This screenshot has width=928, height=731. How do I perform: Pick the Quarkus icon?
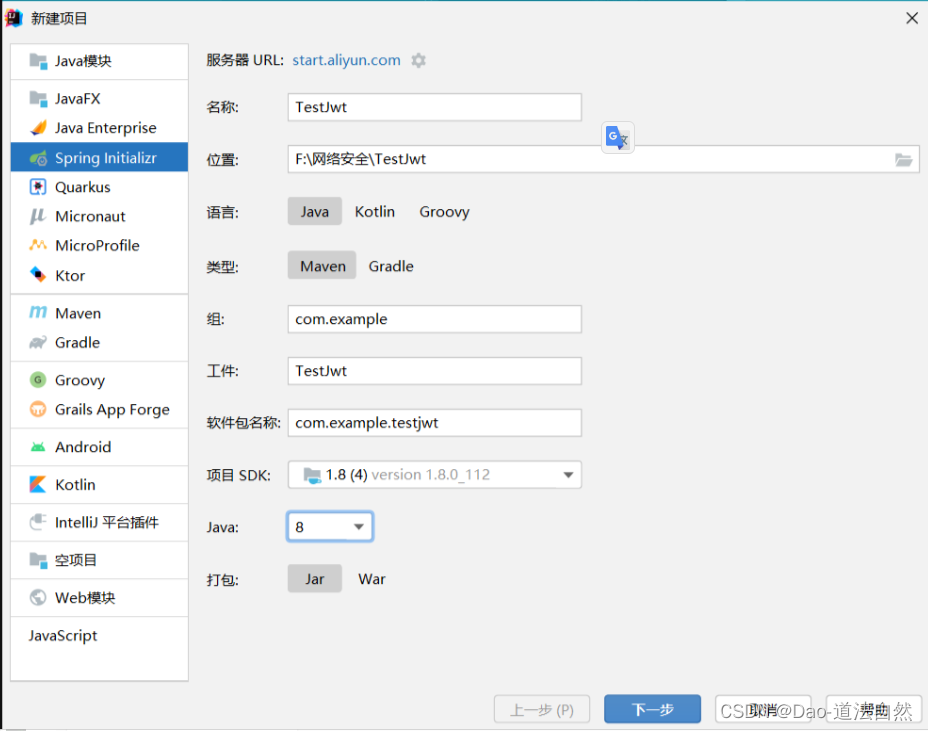tap(38, 187)
